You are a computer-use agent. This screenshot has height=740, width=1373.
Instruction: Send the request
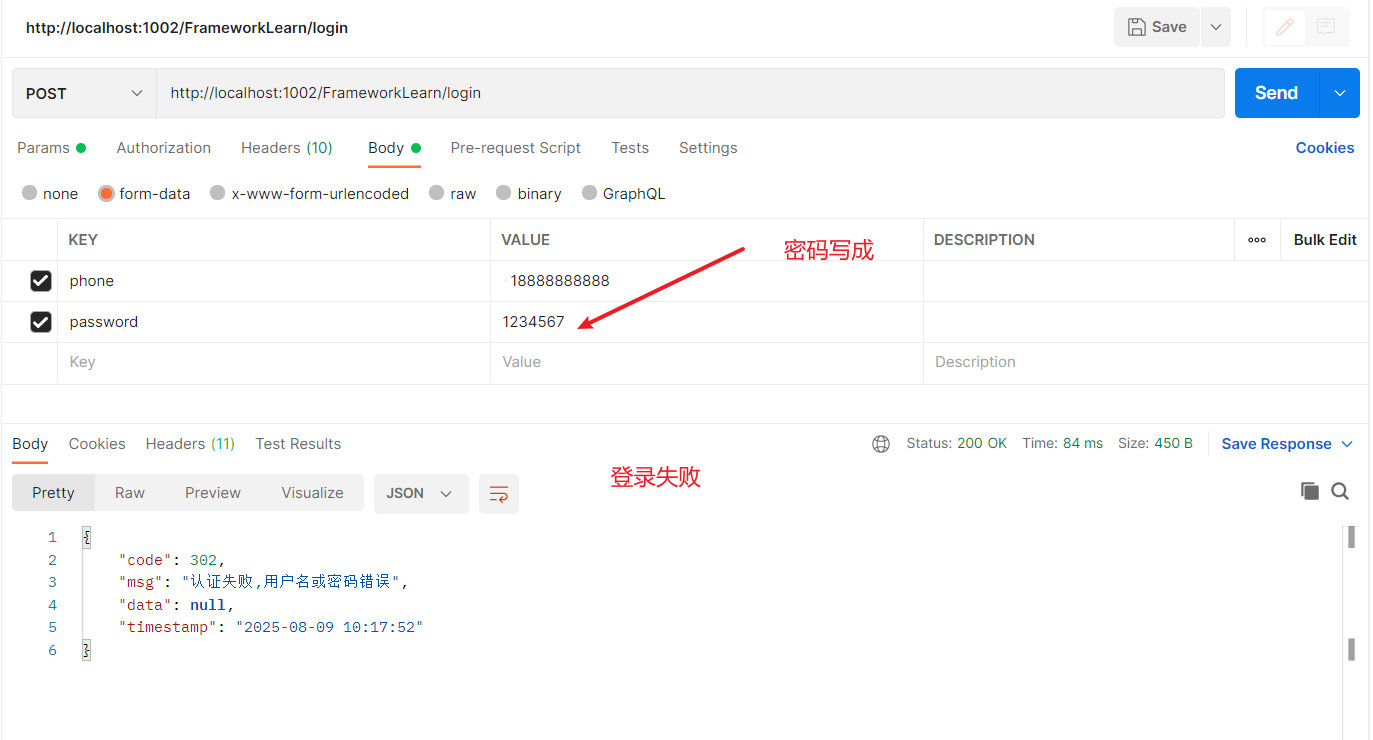pos(1277,93)
